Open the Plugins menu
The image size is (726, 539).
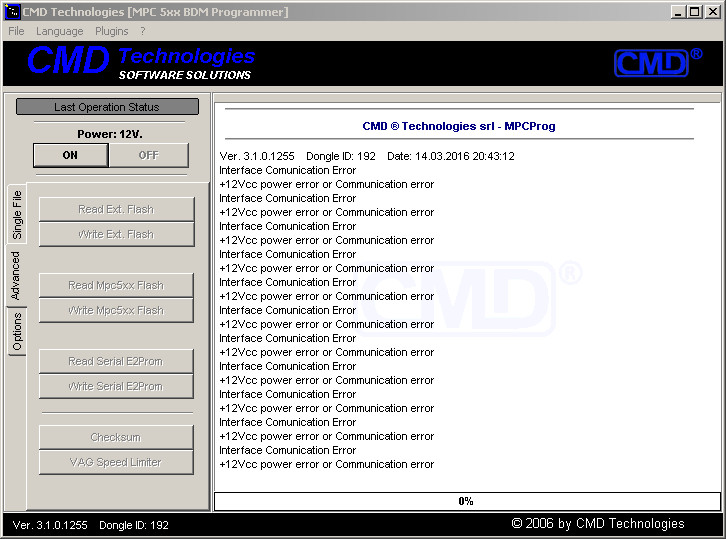click(112, 31)
